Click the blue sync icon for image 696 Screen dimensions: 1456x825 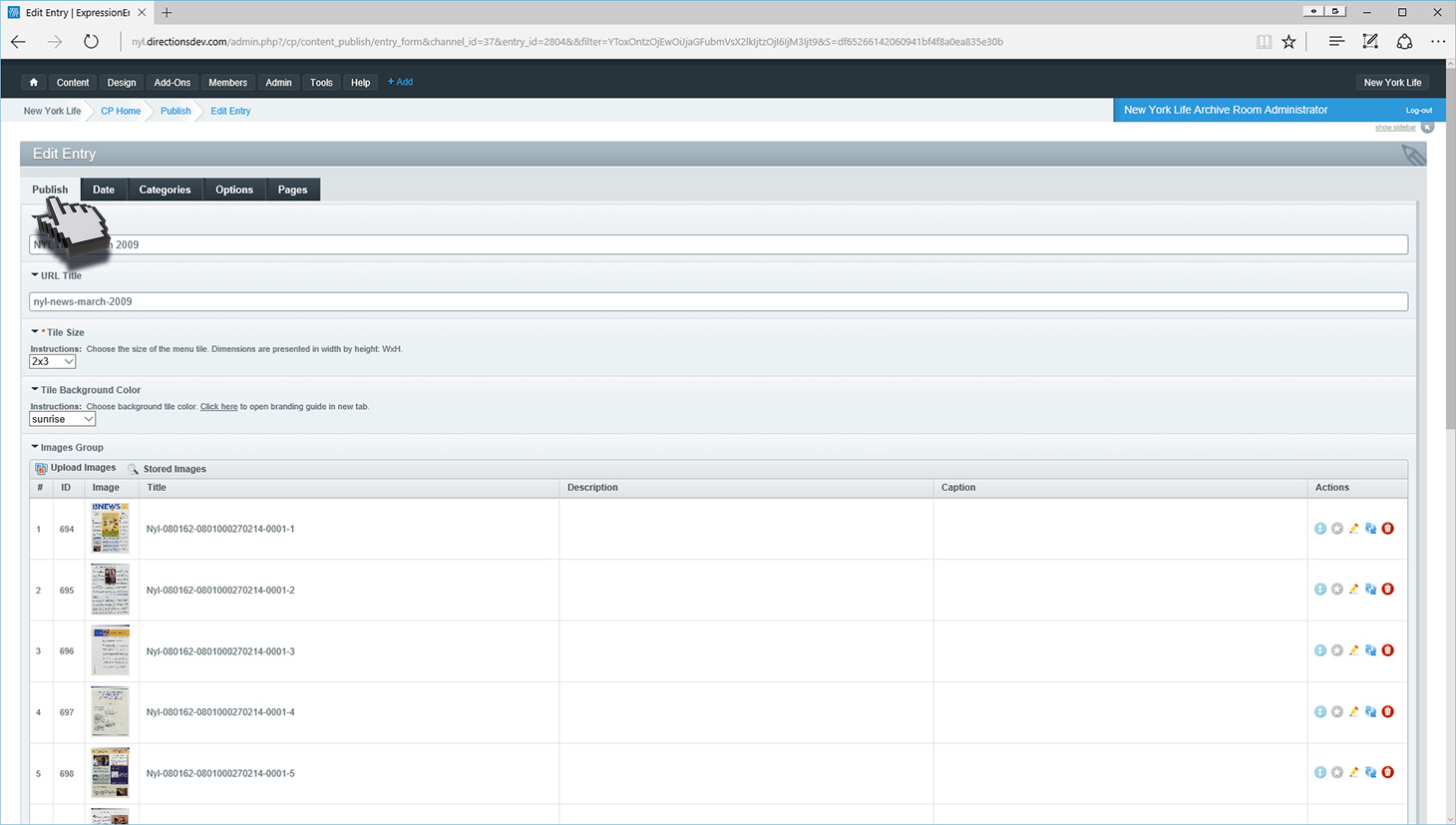tap(1370, 650)
